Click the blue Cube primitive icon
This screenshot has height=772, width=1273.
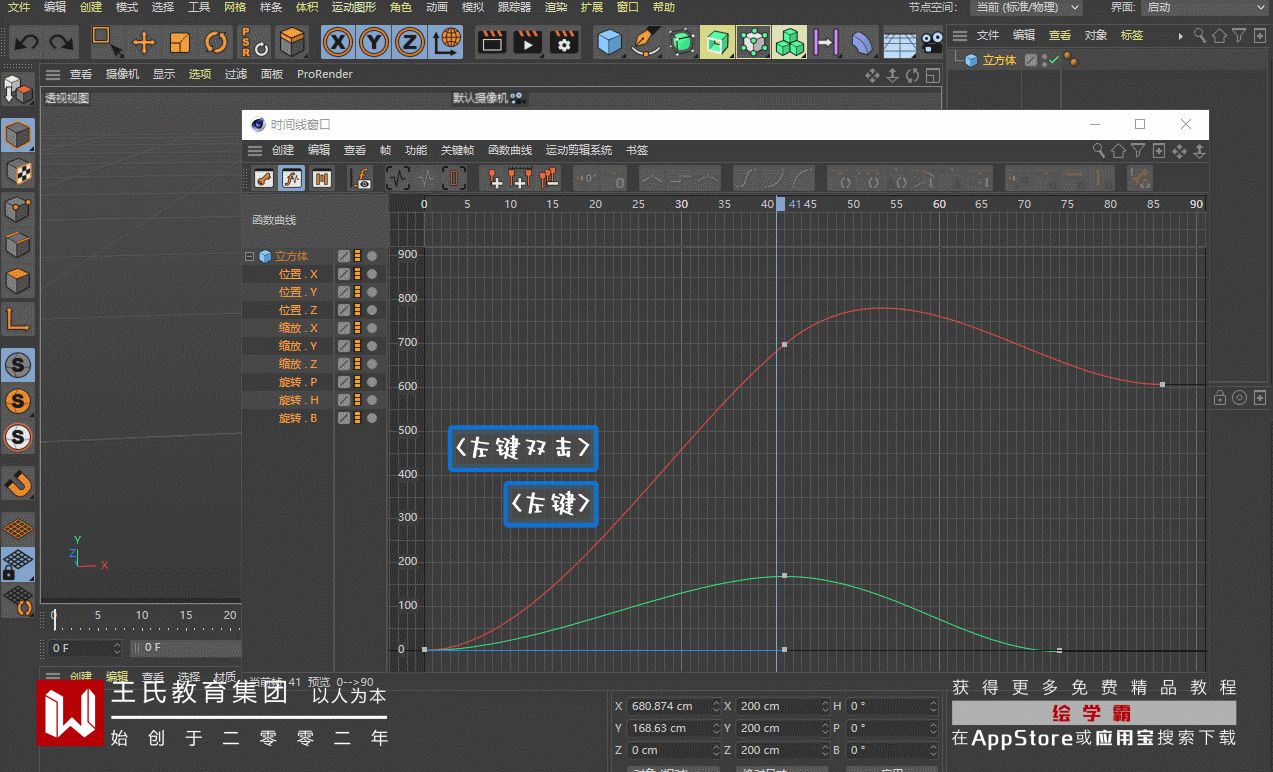point(609,42)
